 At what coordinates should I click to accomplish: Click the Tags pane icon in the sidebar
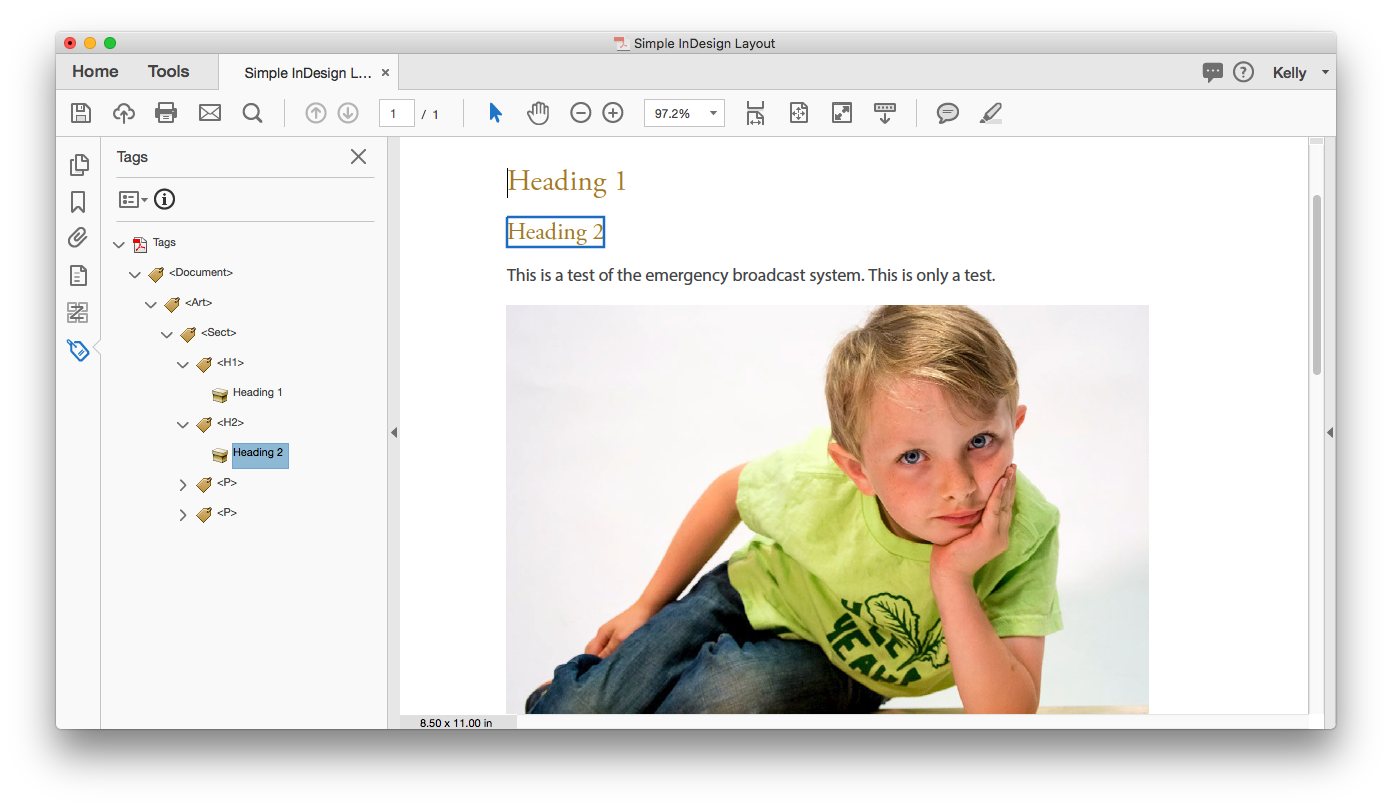[78, 350]
